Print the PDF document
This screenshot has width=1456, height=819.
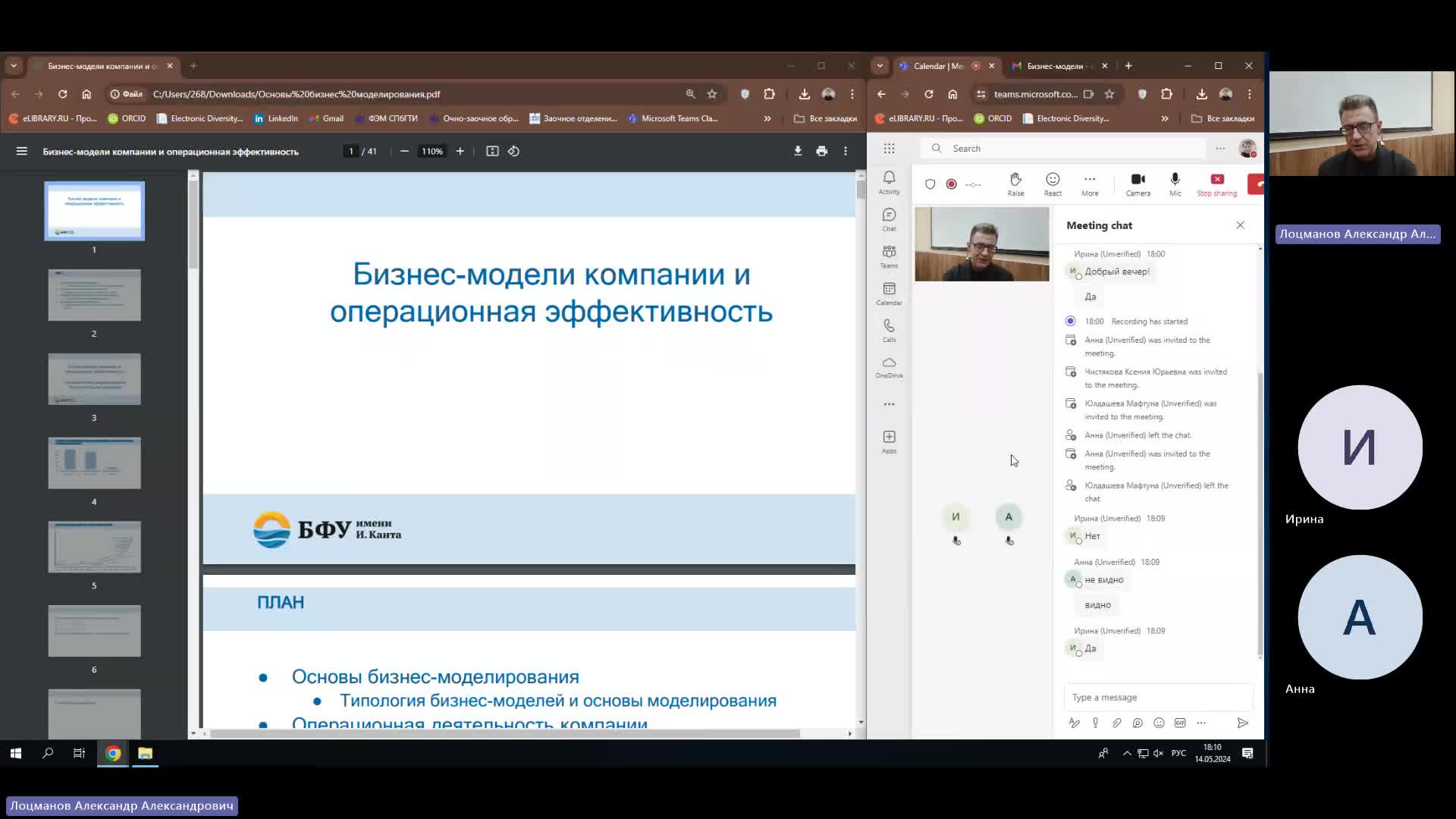click(x=821, y=151)
